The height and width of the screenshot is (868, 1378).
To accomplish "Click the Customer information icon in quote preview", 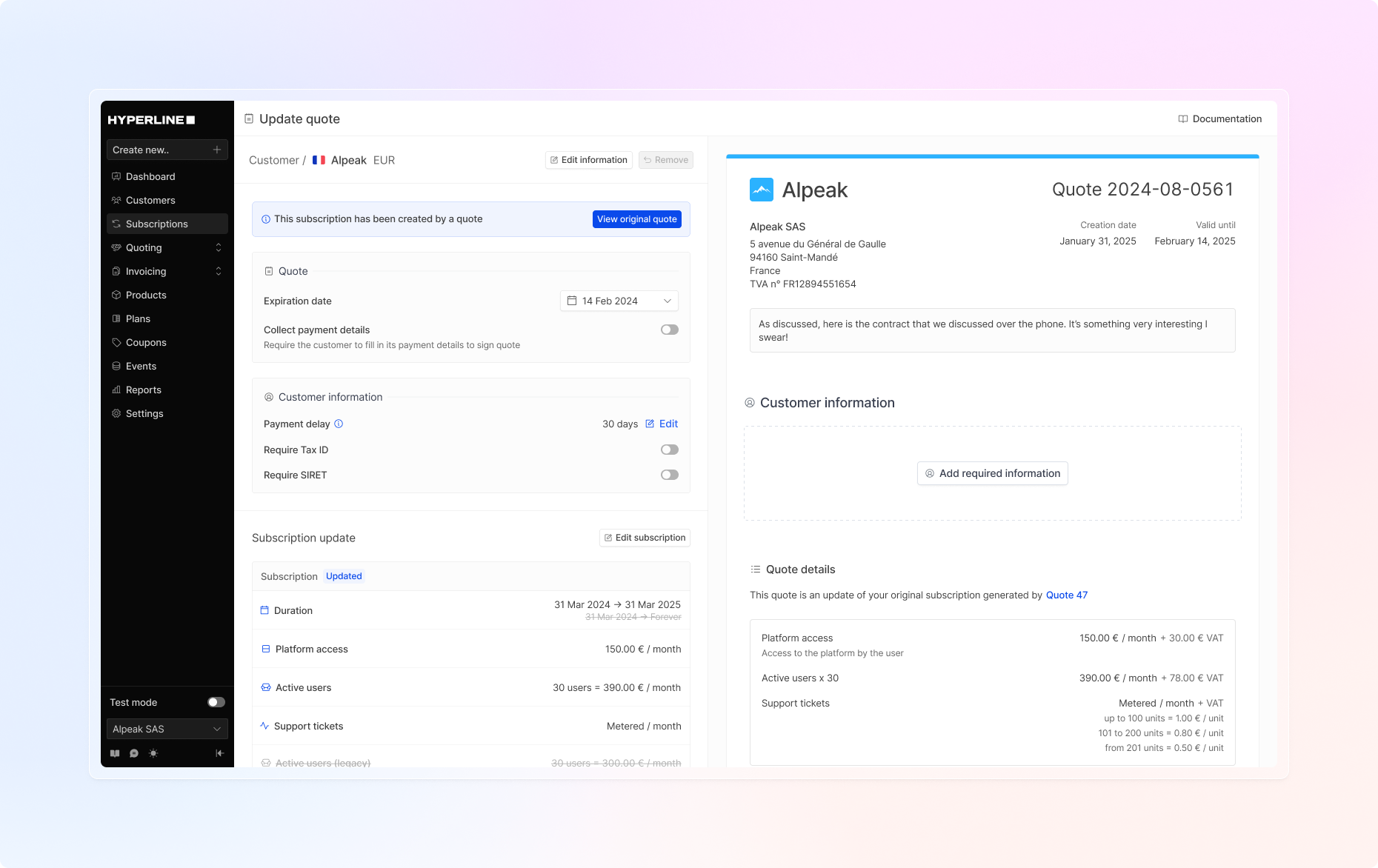I will (x=750, y=402).
